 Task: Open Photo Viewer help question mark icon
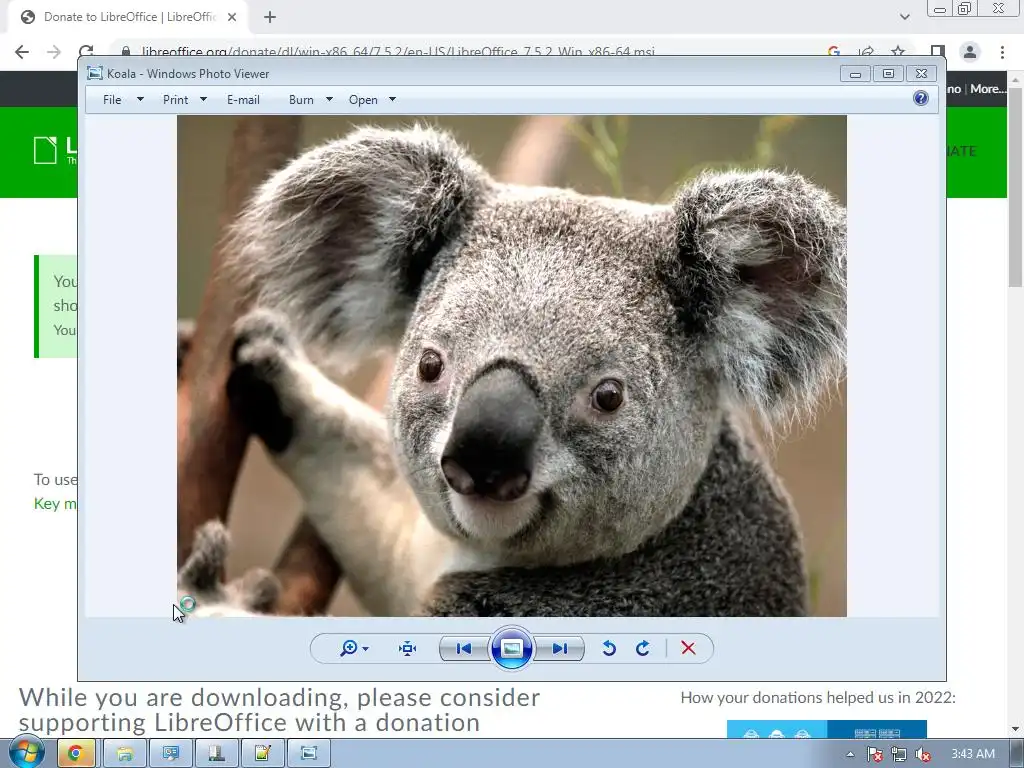point(921,99)
